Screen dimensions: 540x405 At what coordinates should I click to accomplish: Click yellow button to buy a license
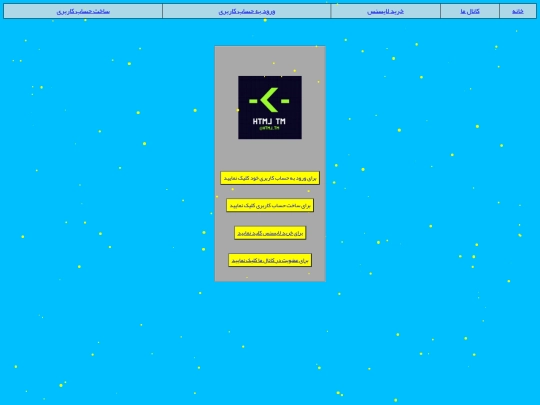270,233
